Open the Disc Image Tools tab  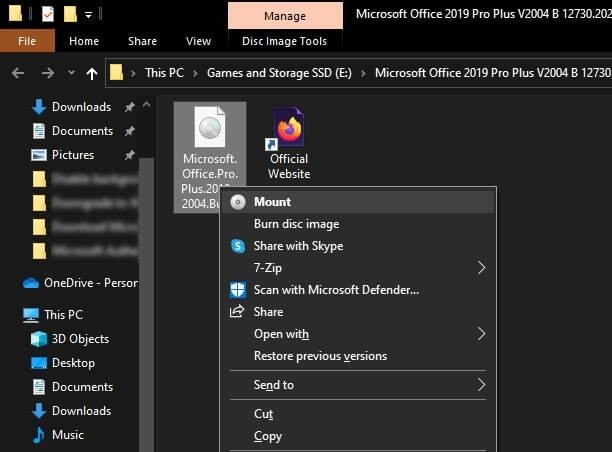point(285,41)
